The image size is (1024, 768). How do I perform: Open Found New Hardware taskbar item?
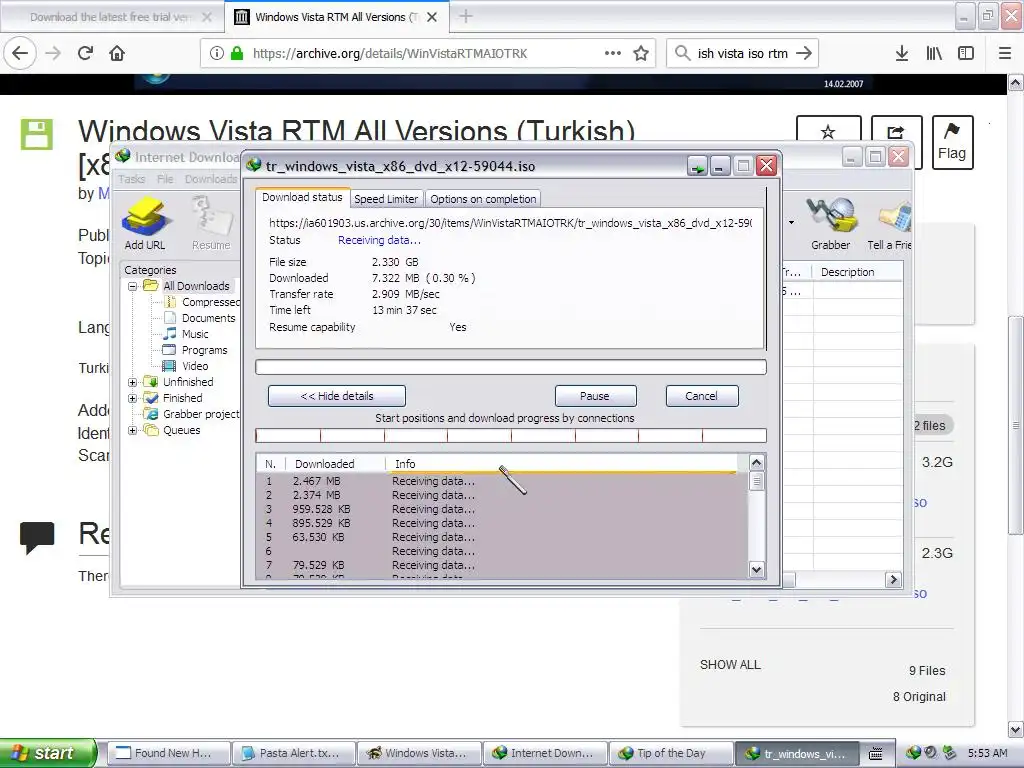[168, 753]
